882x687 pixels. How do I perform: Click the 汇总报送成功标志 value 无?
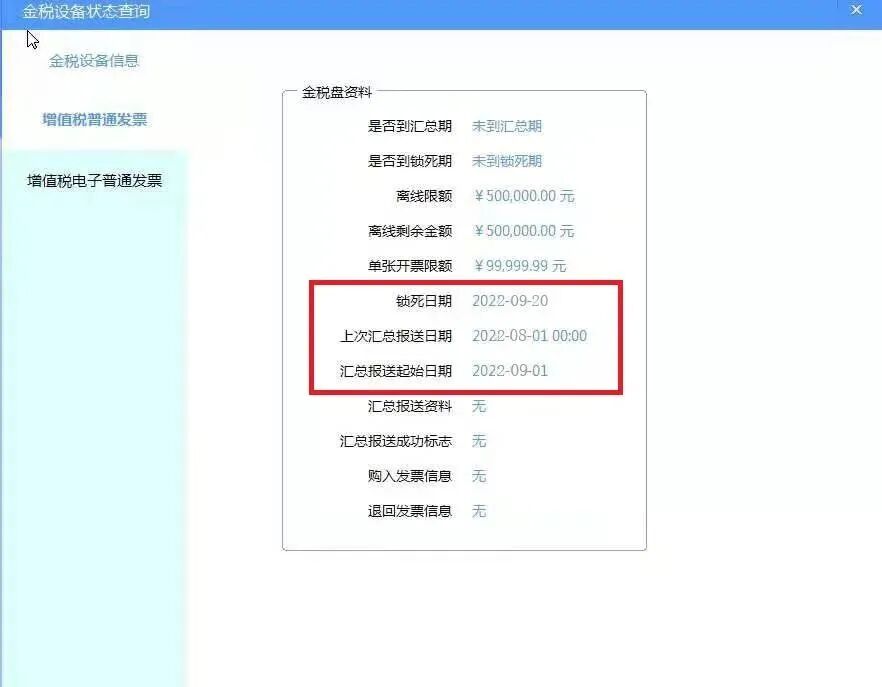point(478,441)
